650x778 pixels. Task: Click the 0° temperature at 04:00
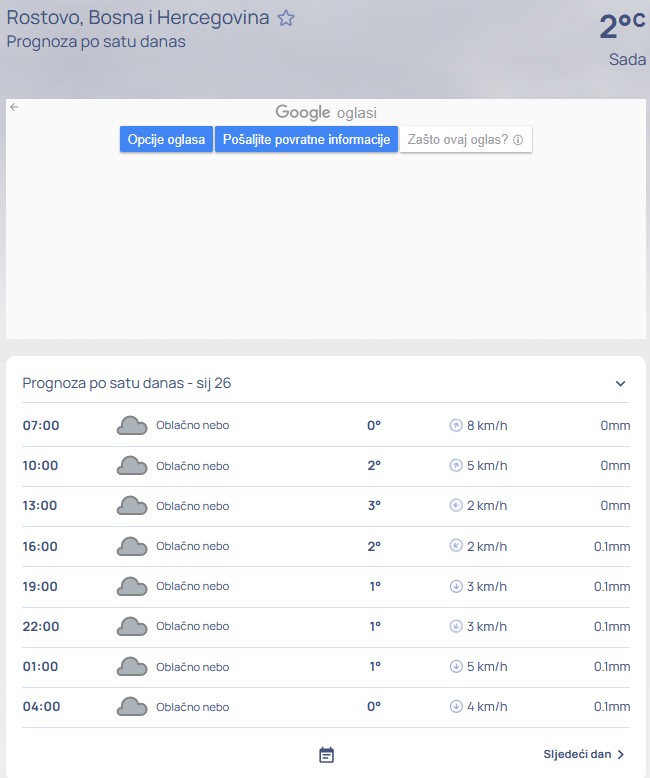coord(374,707)
